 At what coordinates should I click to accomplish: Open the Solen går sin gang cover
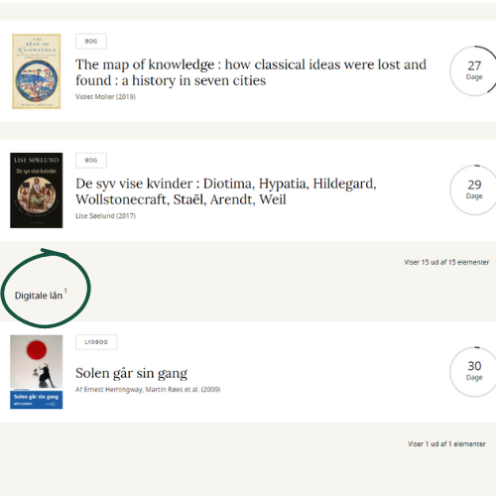(x=36, y=372)
